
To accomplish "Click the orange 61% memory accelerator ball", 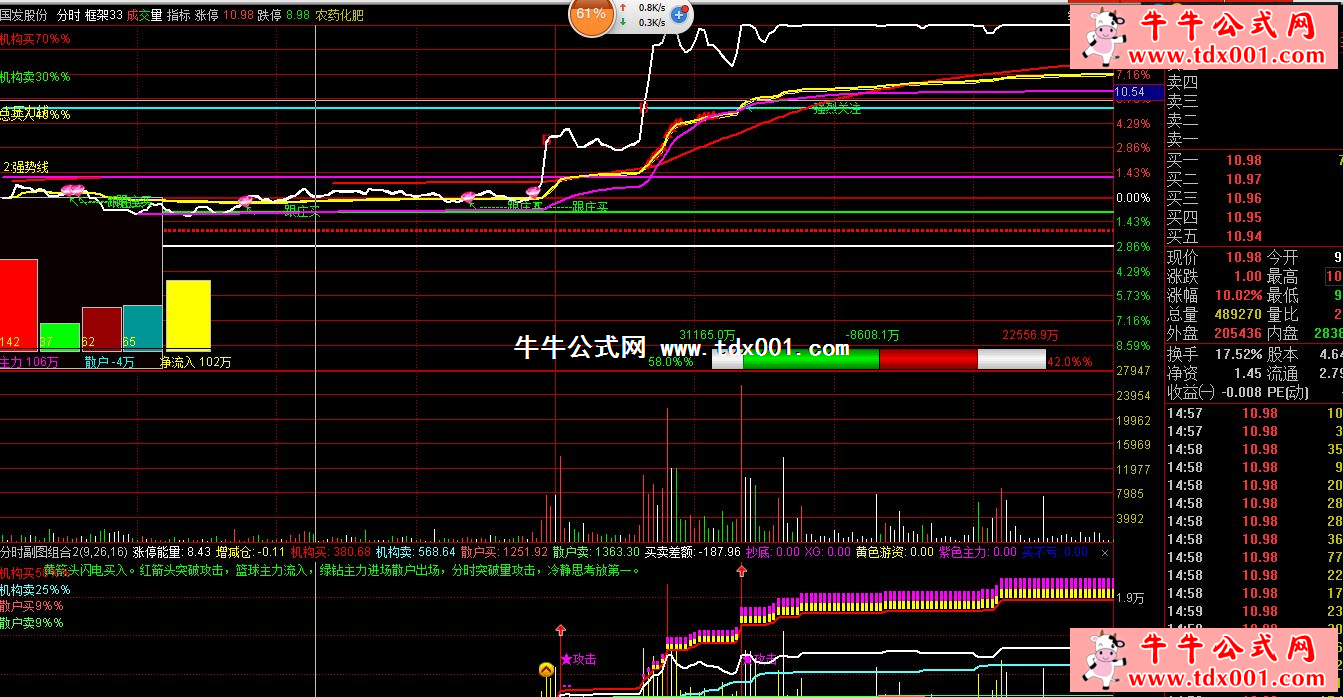I will 591,14.
